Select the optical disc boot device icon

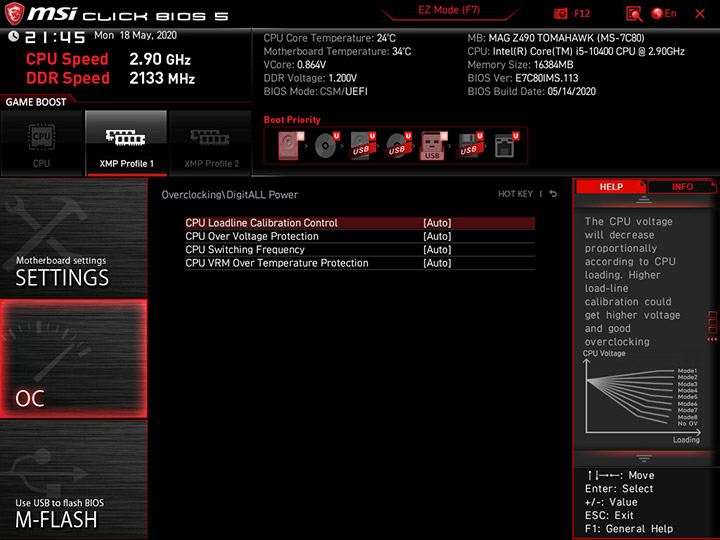(327, 146)
